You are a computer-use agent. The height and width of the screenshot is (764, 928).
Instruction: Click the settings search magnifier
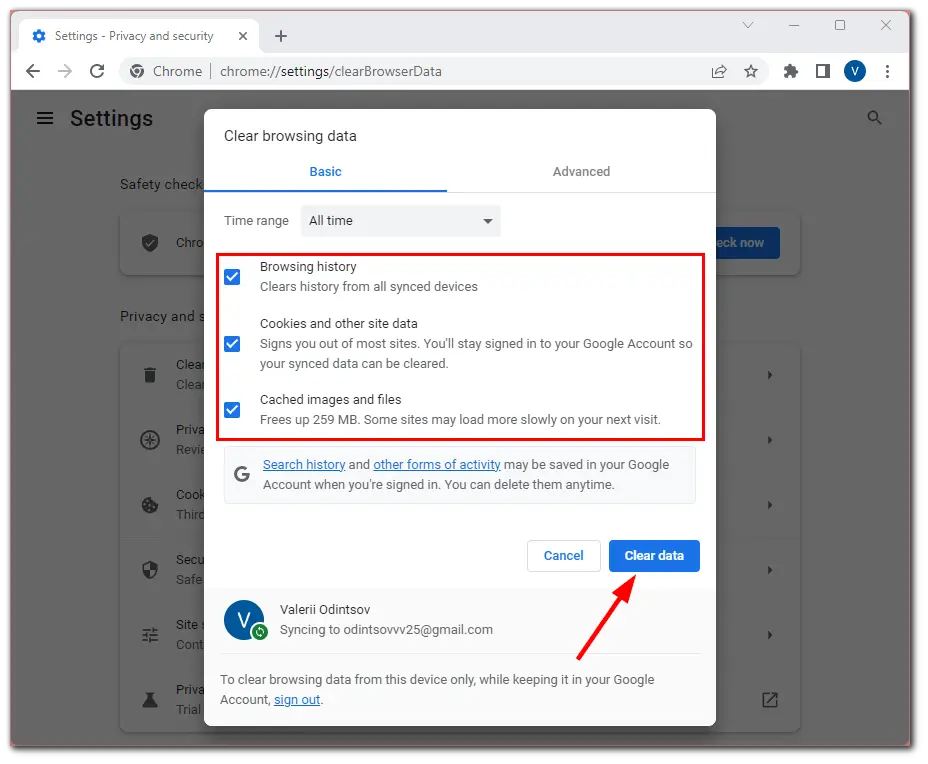tap(874, 118)
